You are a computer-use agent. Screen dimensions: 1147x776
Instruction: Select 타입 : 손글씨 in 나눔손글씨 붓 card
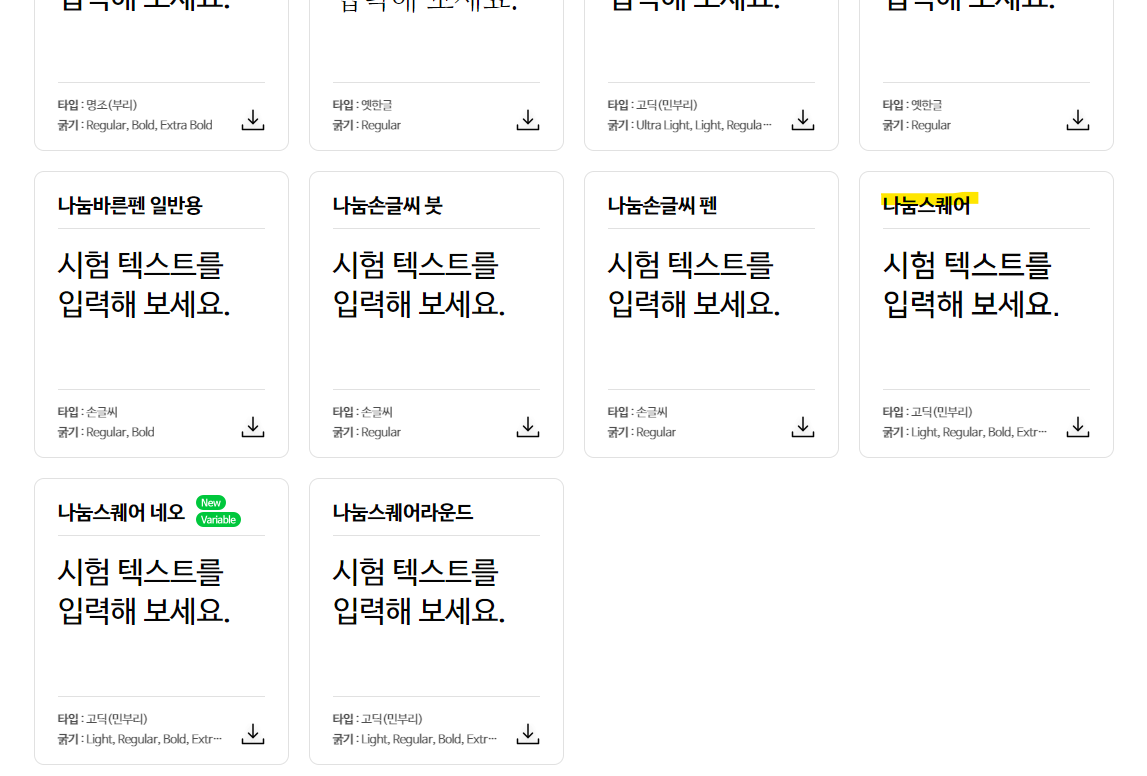tap(363, 412)
